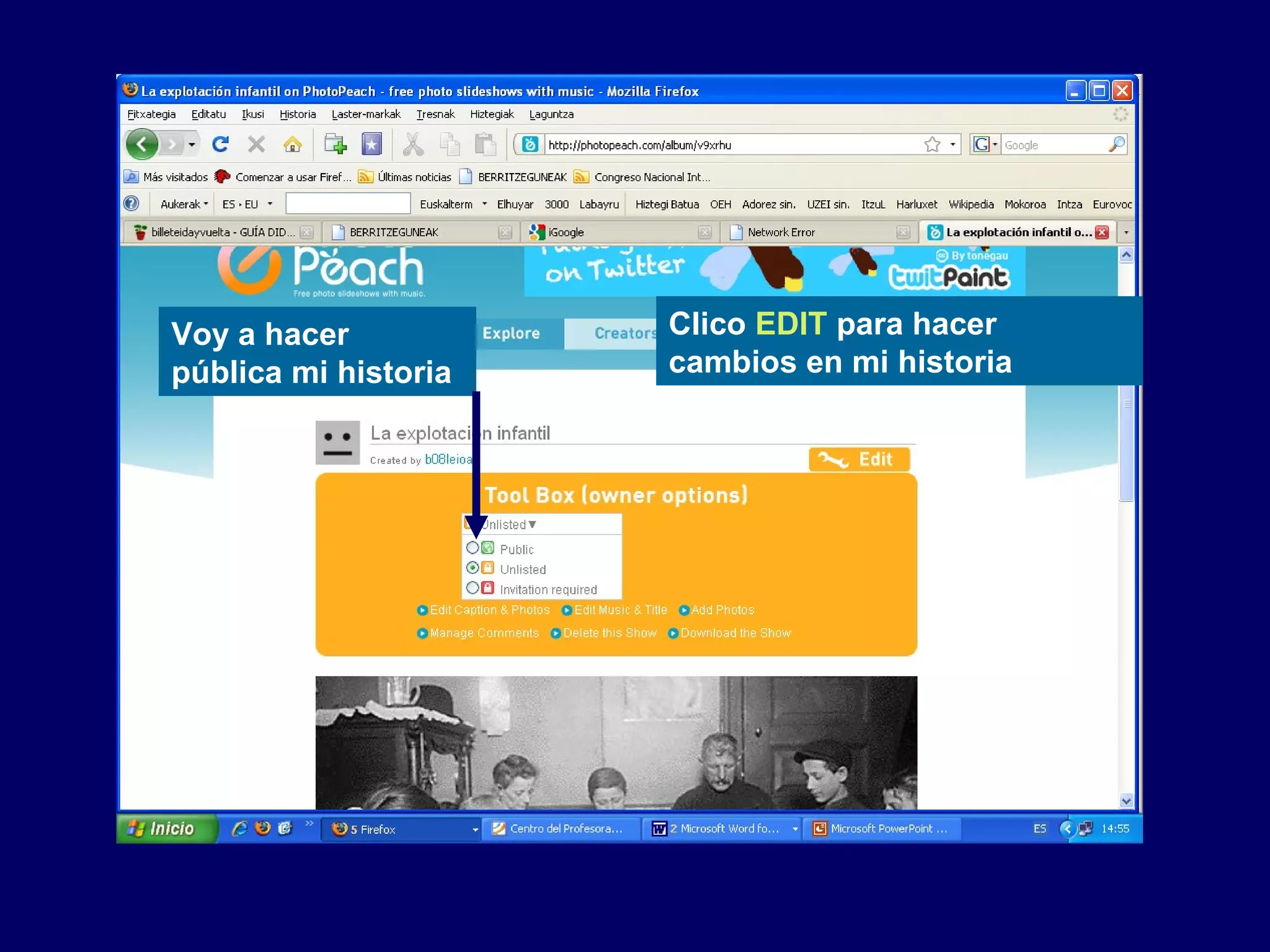Star this page in address bar
Image resolution: width=1270 pixels, height=952 pixels.
tap(932, 144)
